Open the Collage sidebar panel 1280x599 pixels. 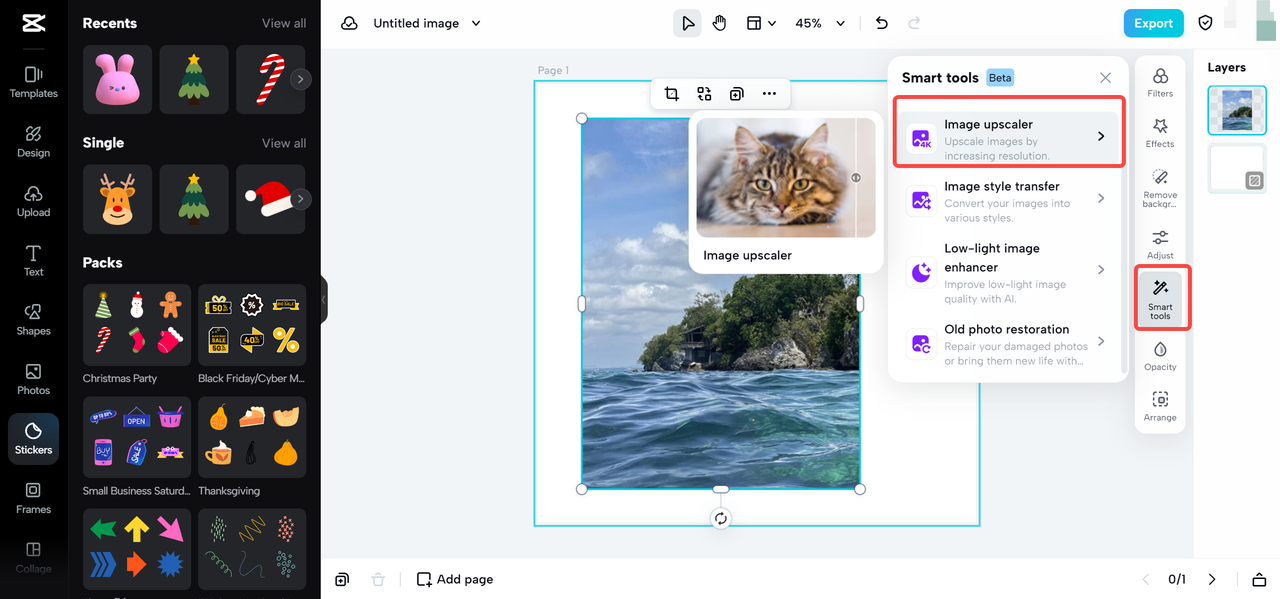tap(33, 557)
